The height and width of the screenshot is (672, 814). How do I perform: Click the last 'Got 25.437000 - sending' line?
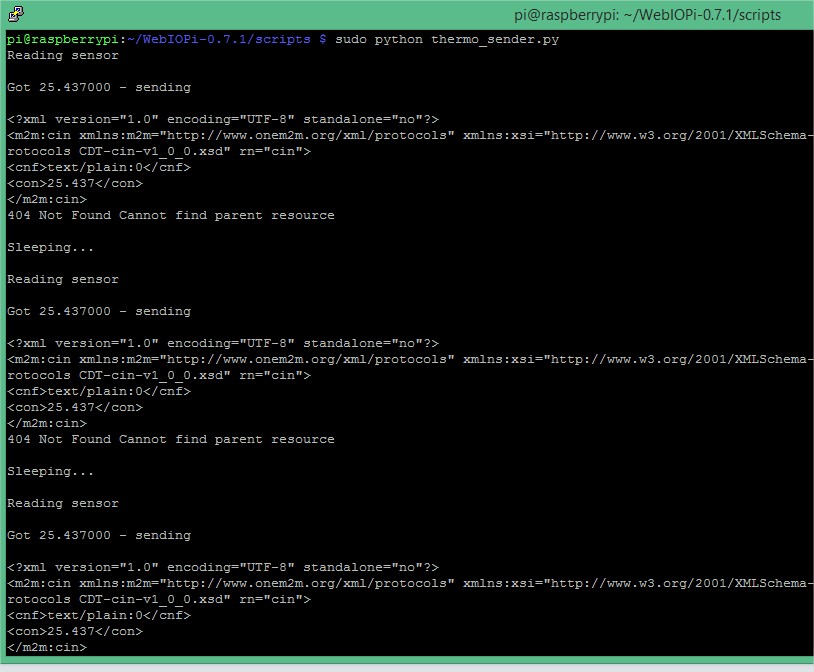pyautogui.click(x=99, y=535)
